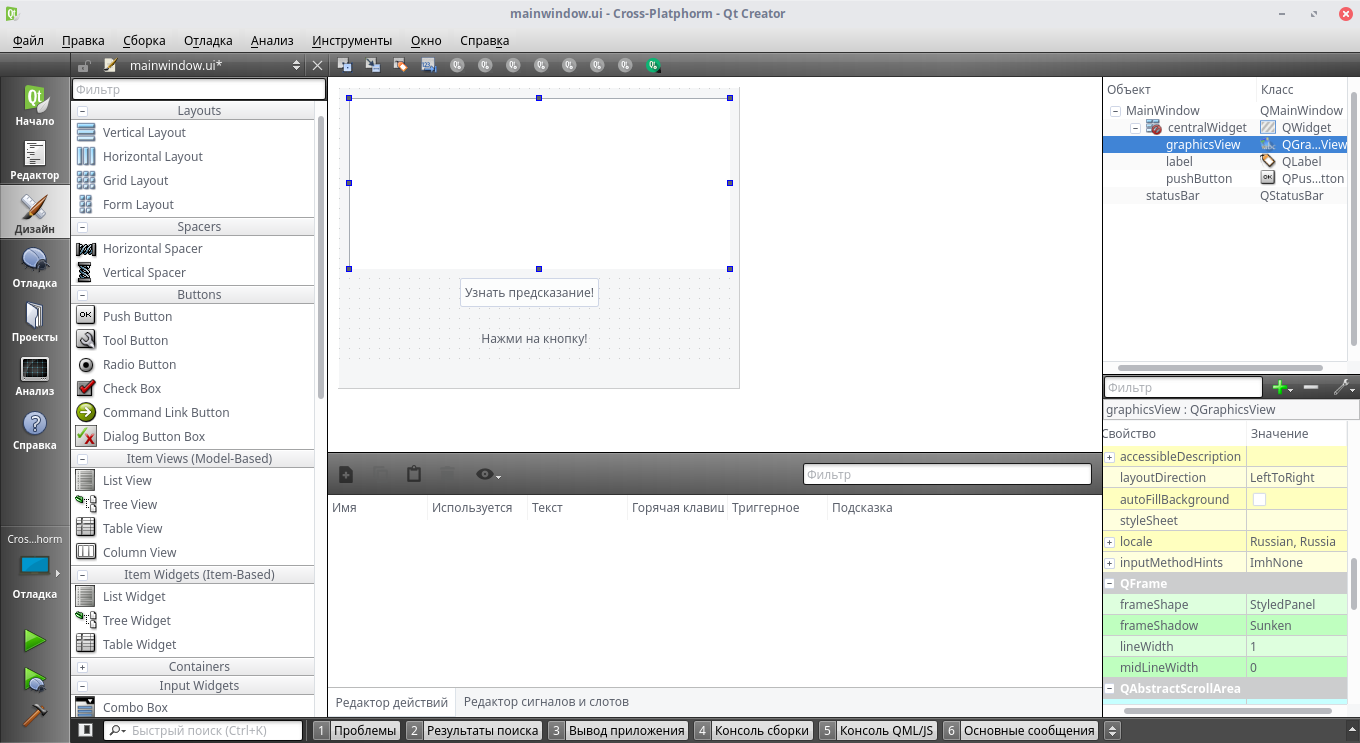Click the widget box Фильтр field
The image size is (1360, 743).
199,90
